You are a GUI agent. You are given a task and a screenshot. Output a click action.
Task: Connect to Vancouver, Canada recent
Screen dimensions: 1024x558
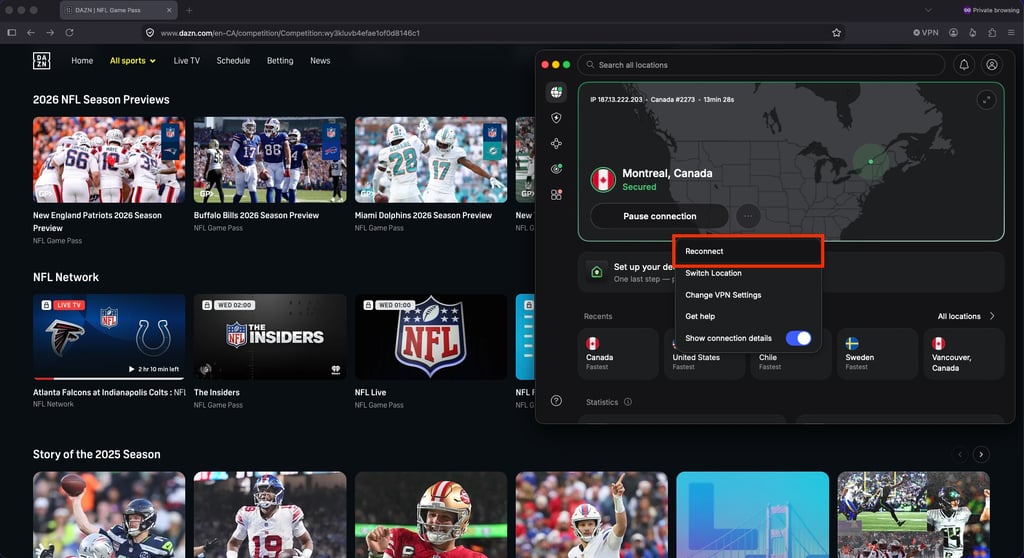tap(963, 354)
